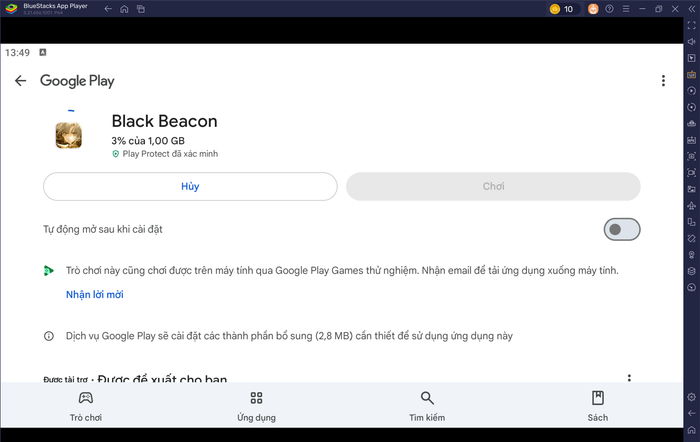Image resolution: width=700 pixels, height=442 pixels.
Task: Cancel download with Hủy button
Action: pyautogui.click(x=190, y=186)
